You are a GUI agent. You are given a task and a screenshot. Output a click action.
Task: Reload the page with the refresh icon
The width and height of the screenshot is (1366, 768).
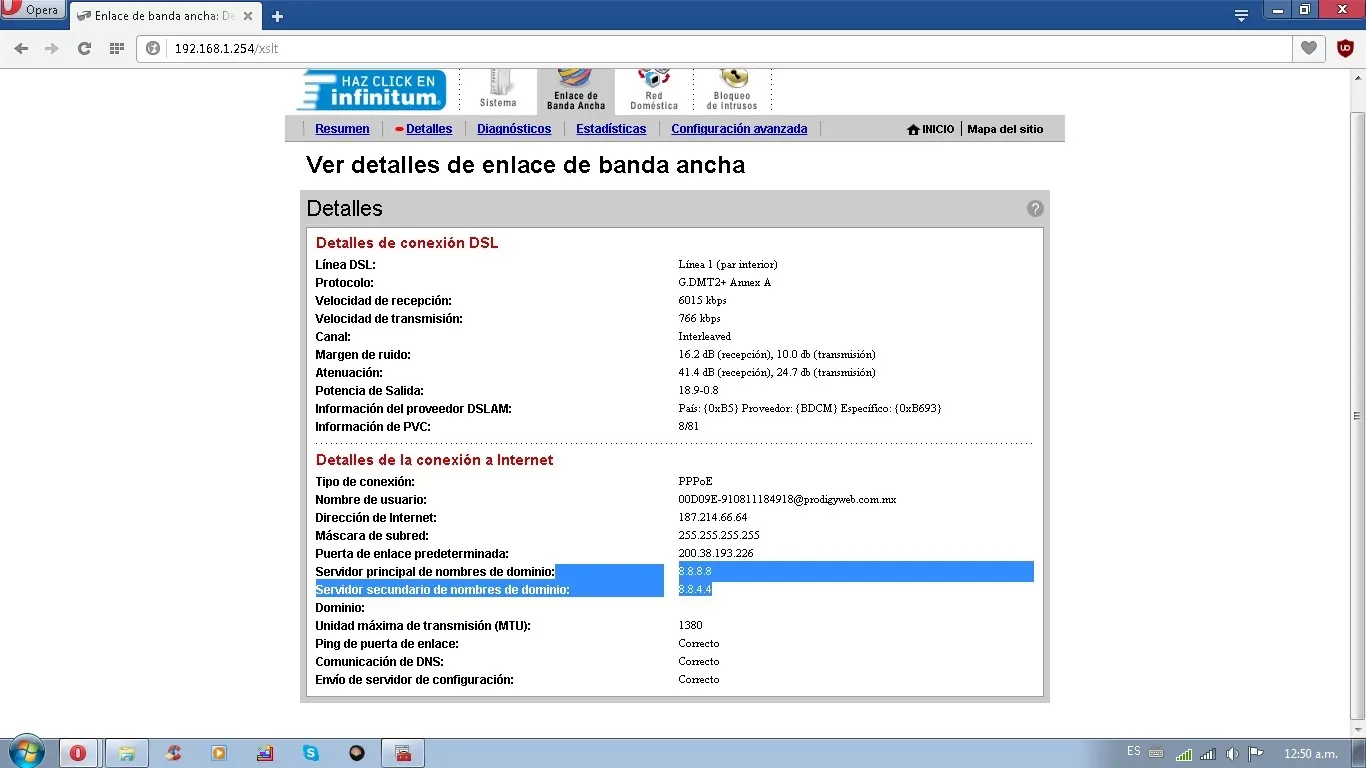pos(84,48)
